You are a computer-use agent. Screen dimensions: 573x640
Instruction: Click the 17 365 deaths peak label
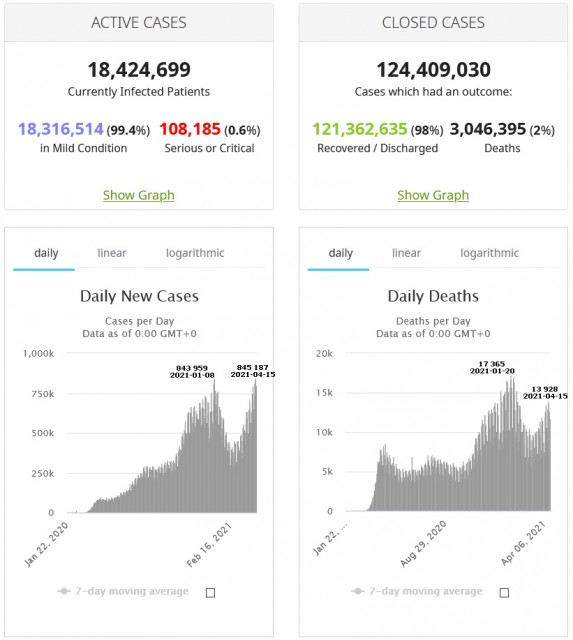492,367
